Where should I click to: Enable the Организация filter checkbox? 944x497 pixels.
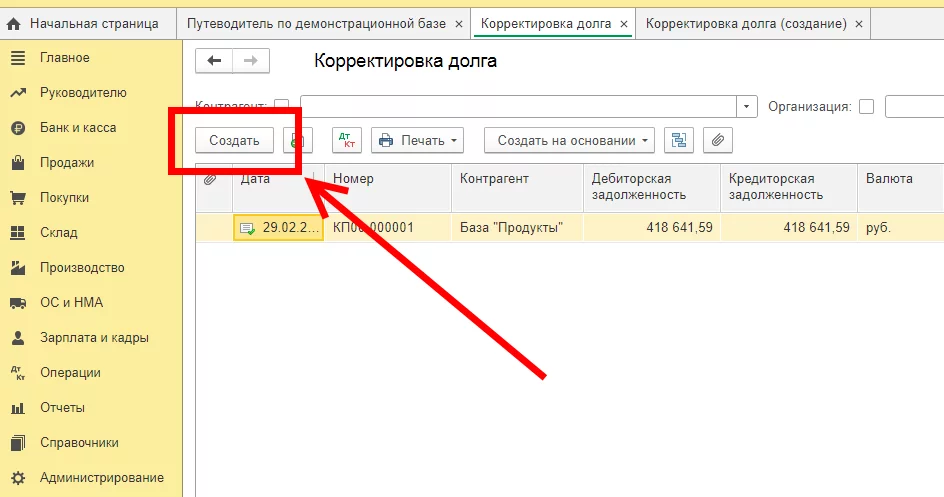(x=866, y=106)
